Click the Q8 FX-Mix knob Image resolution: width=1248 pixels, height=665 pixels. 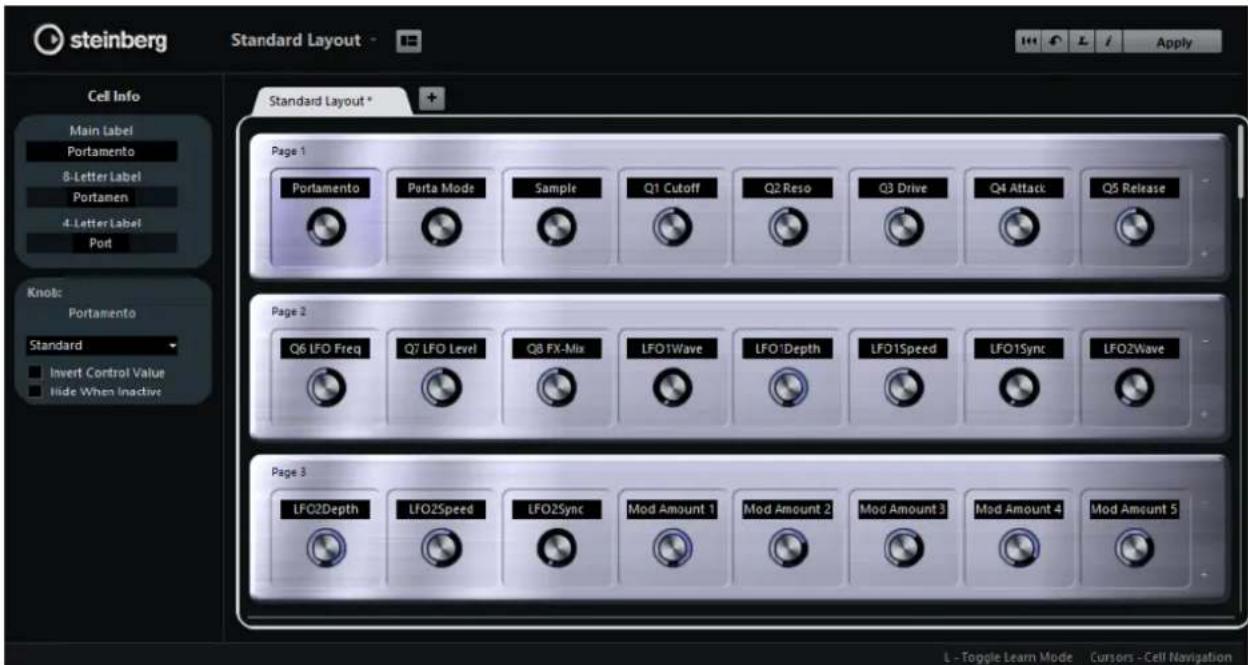pyautogui.click(x=557, y=390)
